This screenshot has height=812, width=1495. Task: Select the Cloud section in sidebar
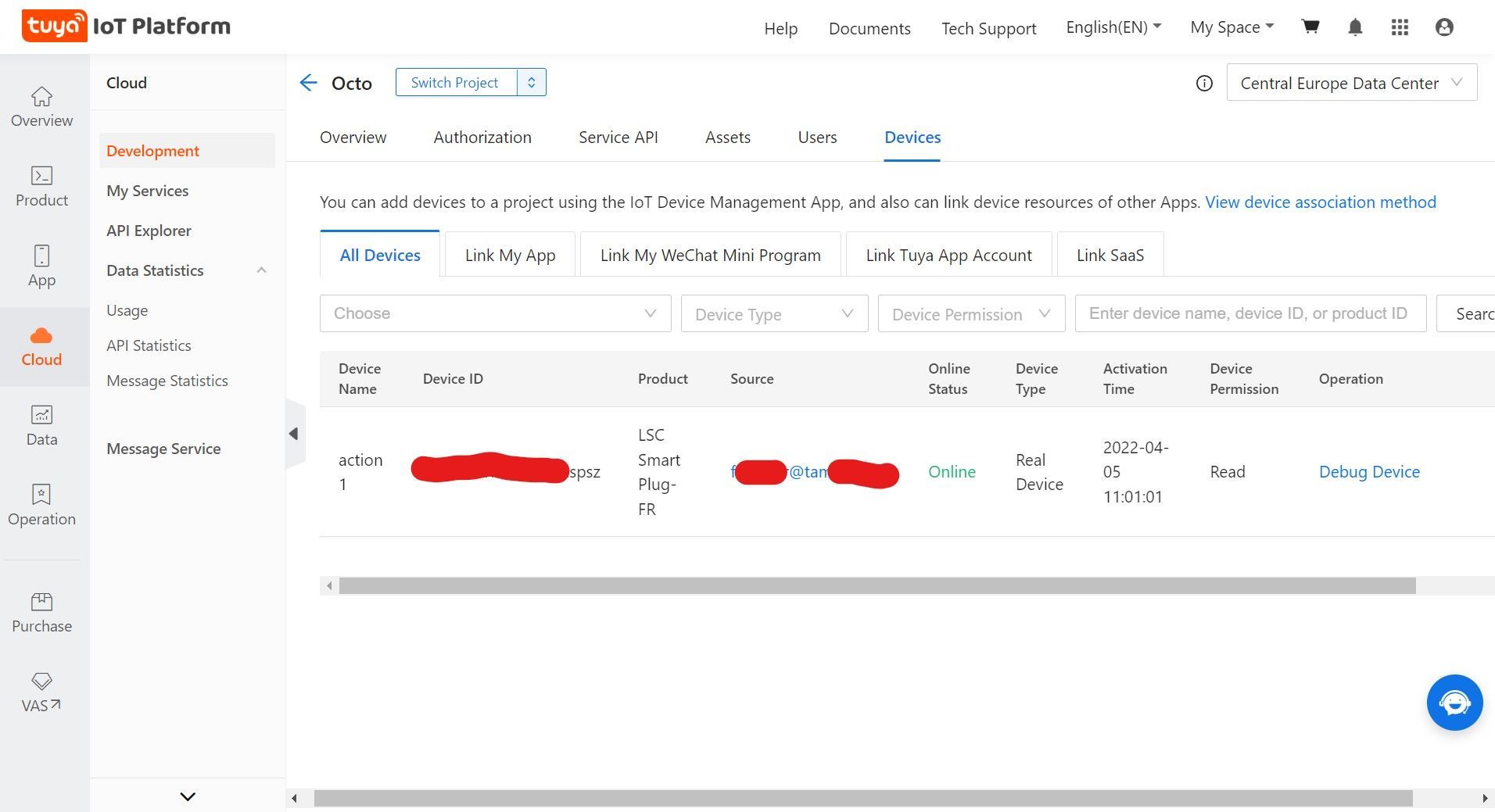click(41, 346)
